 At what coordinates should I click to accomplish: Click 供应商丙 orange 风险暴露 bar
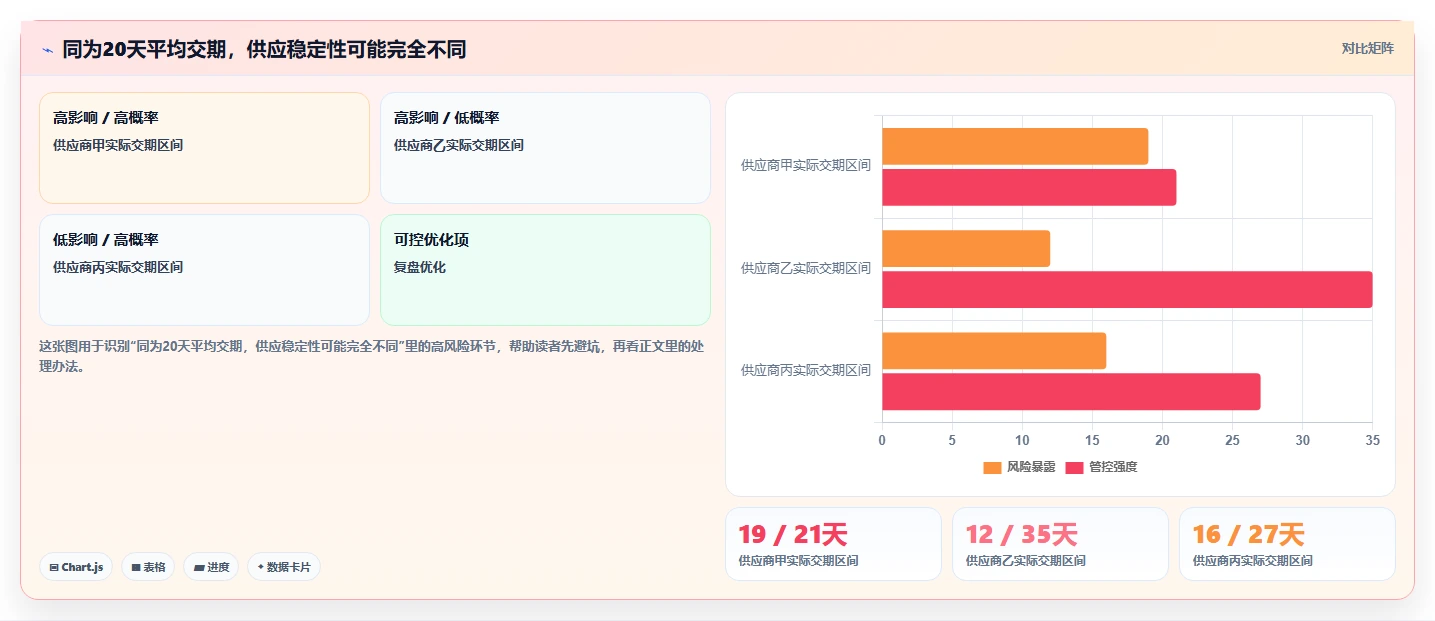click(x=994, y=351)
